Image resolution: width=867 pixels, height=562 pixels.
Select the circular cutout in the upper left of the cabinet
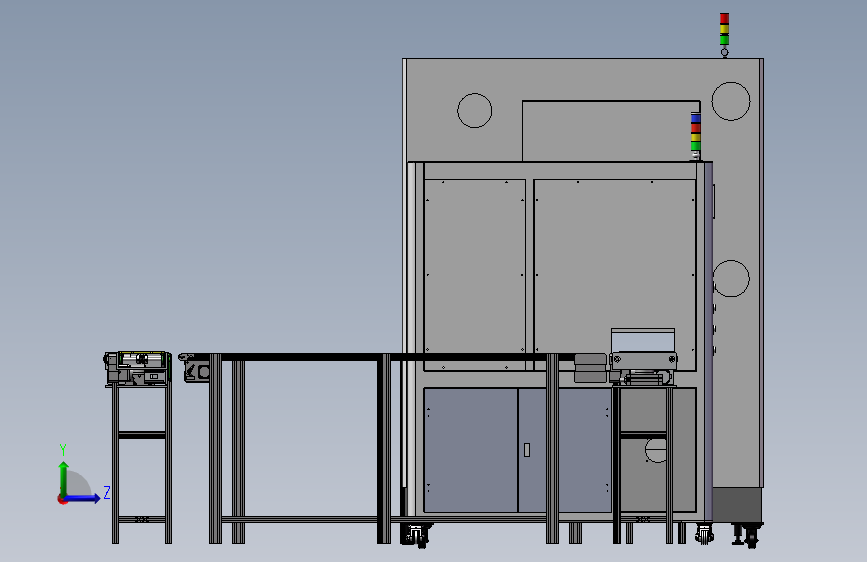(474, 111)
